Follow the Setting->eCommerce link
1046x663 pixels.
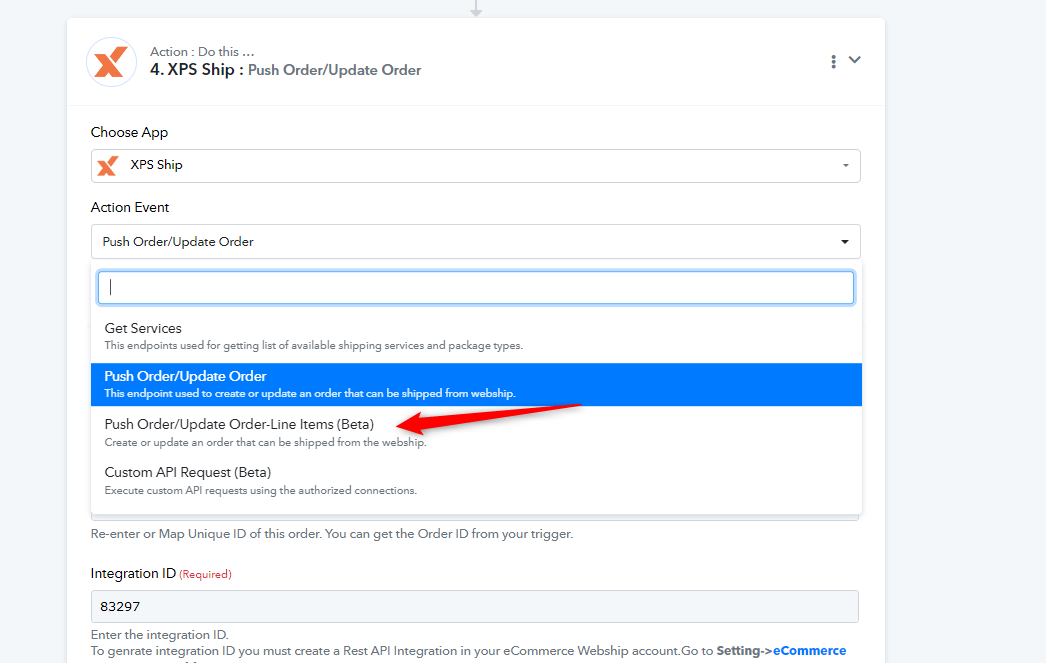[781, 651]
